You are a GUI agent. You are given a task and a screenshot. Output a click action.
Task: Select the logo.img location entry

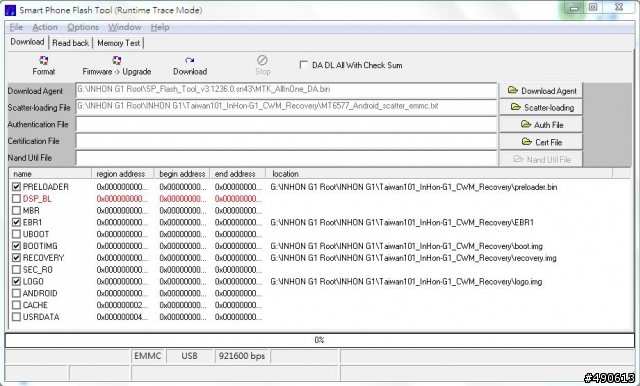406,282
